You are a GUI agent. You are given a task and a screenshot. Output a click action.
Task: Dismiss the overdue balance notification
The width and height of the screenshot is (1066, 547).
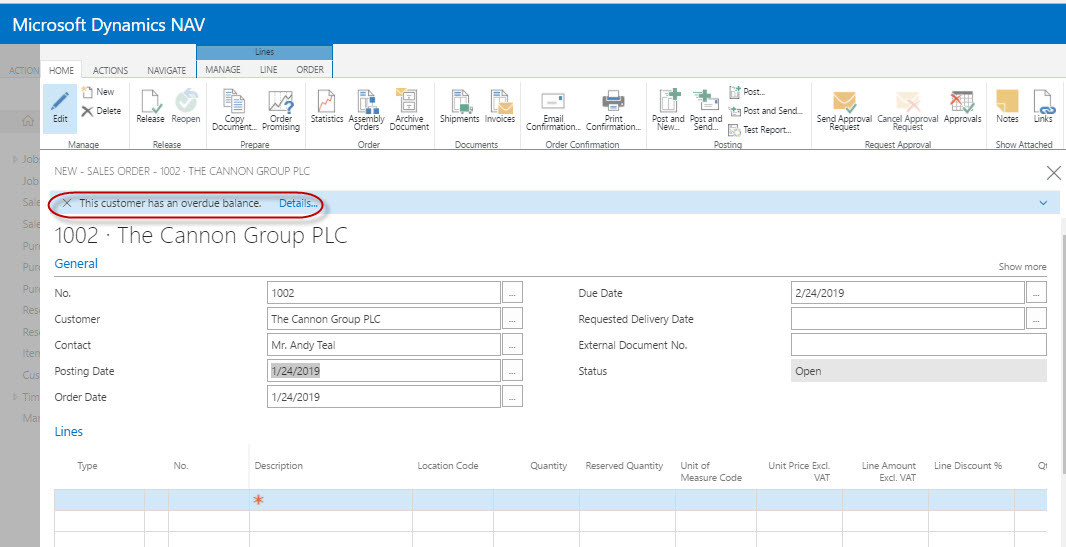click(x=67, y=203)
